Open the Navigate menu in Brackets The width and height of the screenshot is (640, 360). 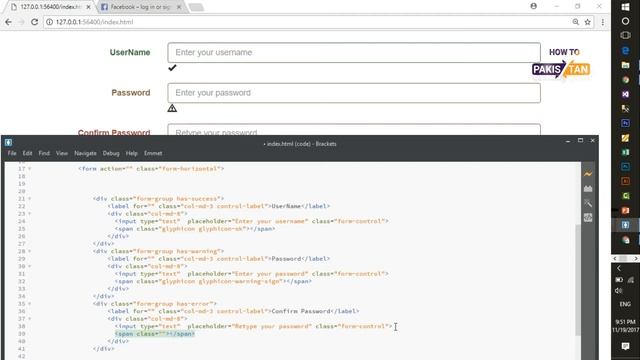pyautogui.click(x=85, y=153)
